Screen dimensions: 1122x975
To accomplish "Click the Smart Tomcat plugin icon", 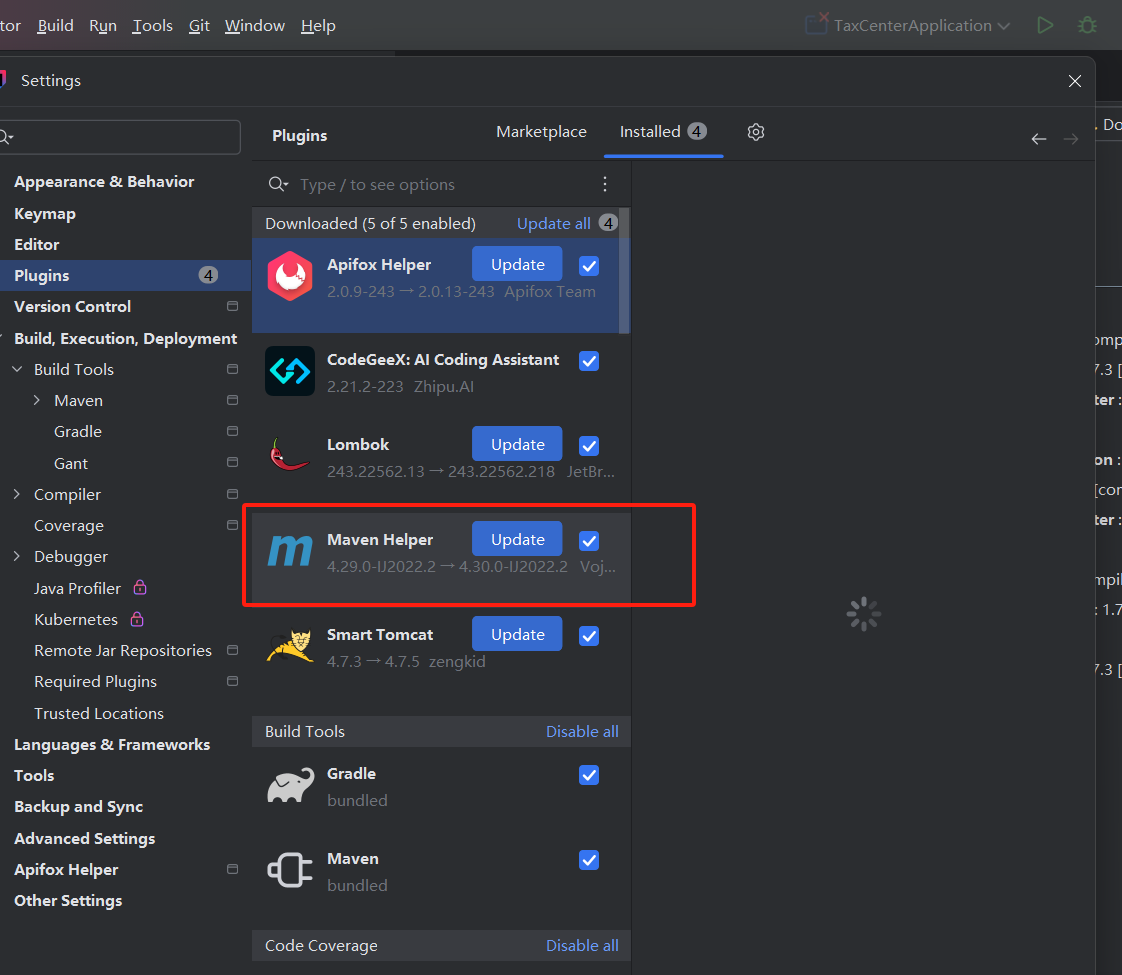I will [290, 646].
